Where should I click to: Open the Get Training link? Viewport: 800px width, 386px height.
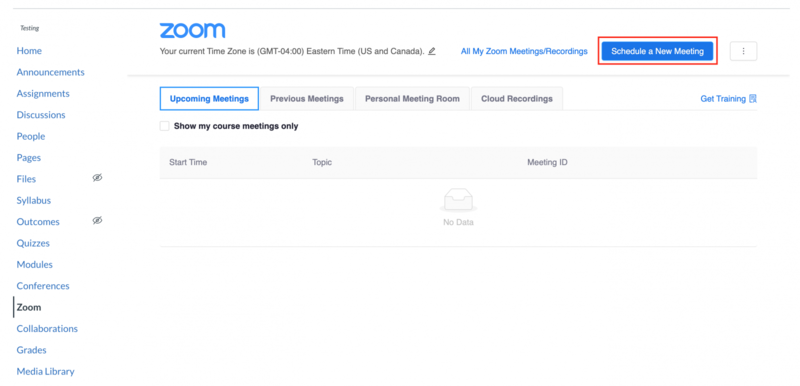pos(723,99)
